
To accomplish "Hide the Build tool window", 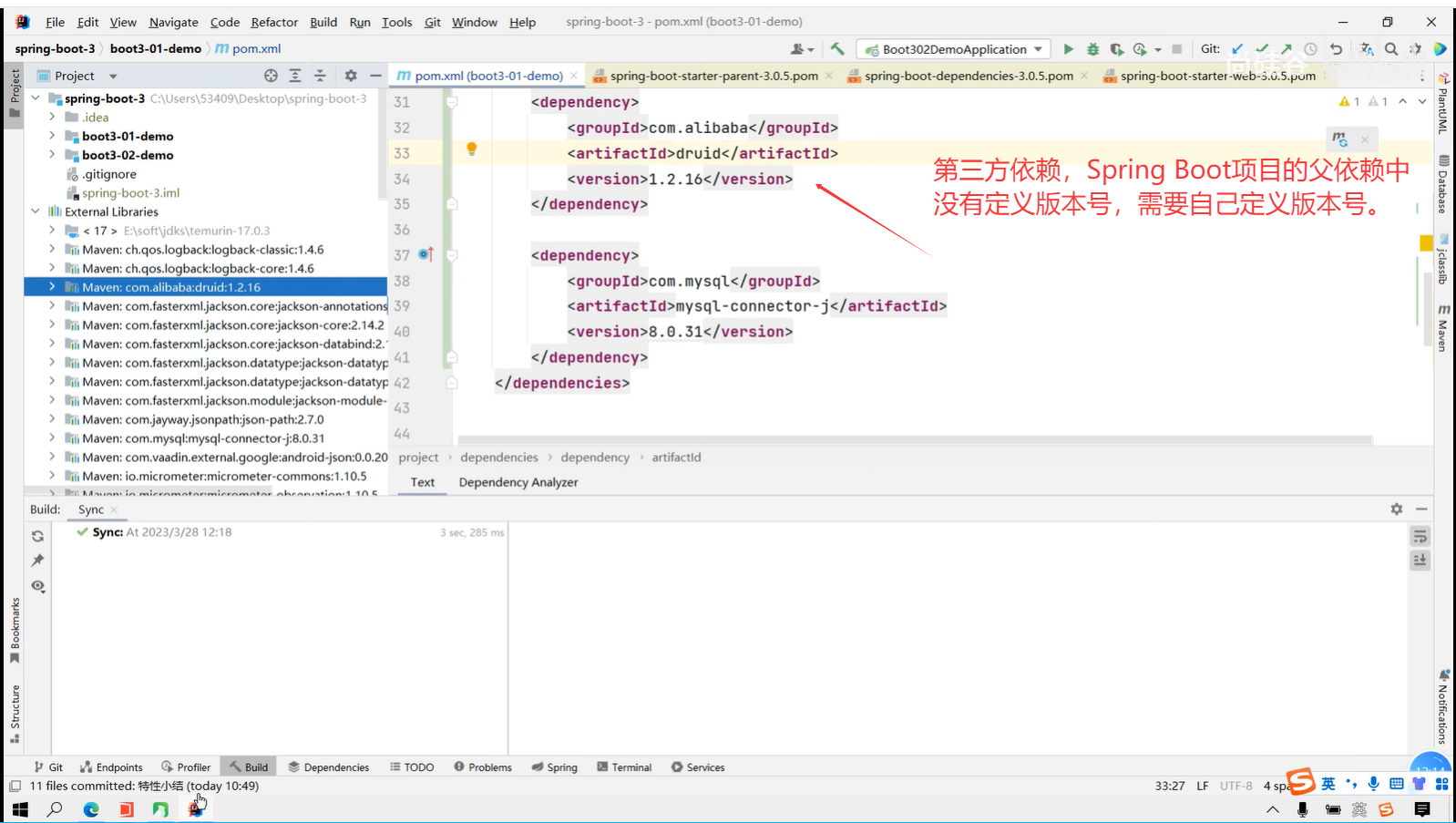I will click(1421, 509).
